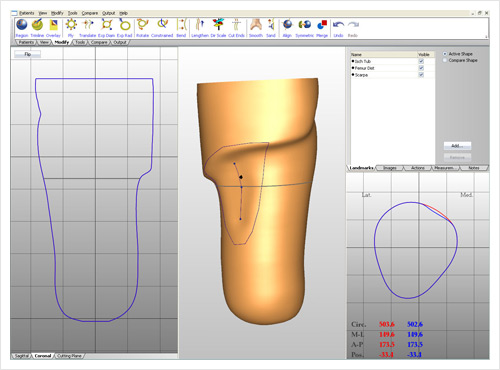
Task: Switch to the Coronal view tab
Action: tap(43, 356)
